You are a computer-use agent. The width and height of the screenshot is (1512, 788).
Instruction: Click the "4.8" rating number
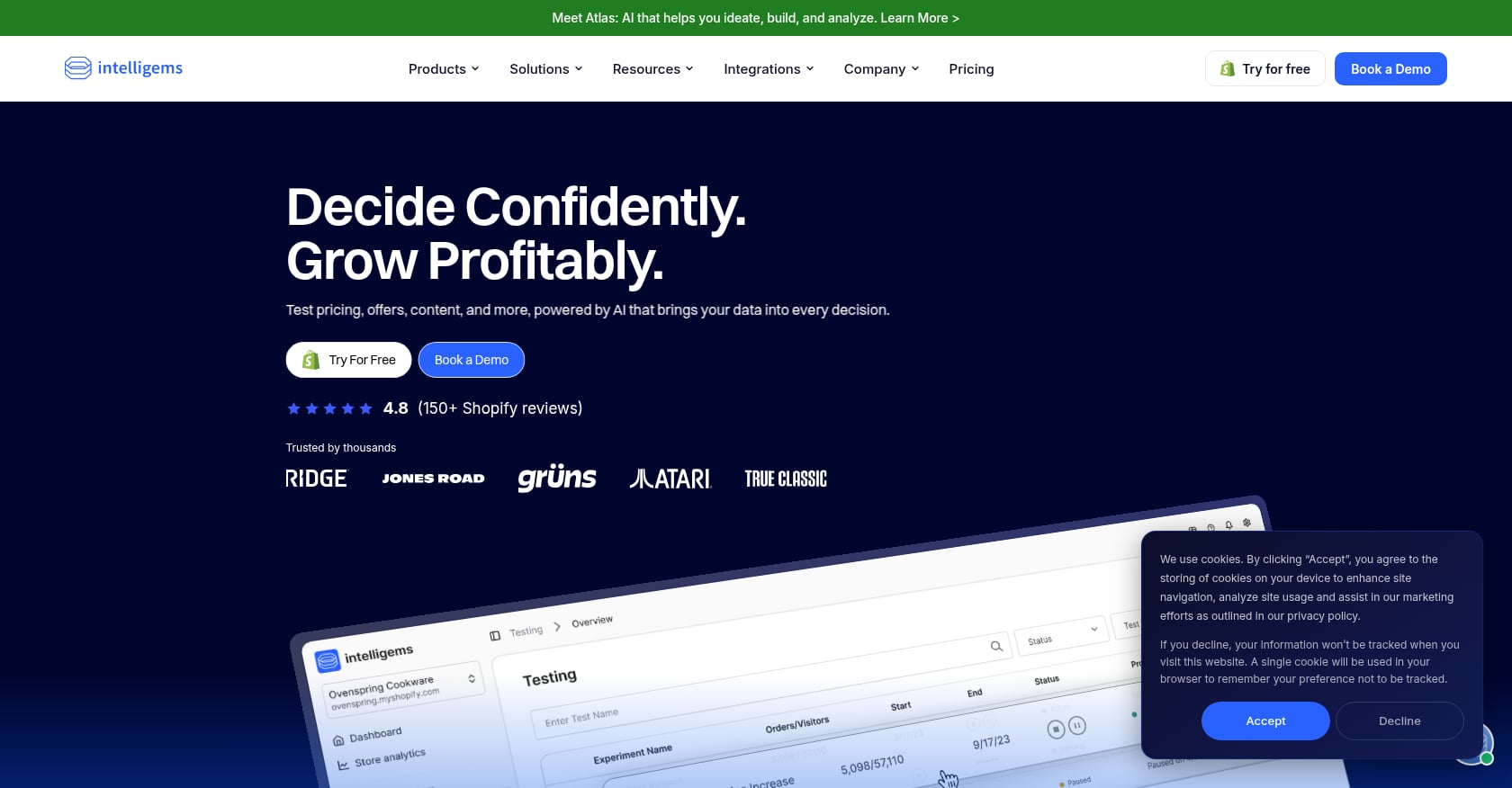click(396, 408)
